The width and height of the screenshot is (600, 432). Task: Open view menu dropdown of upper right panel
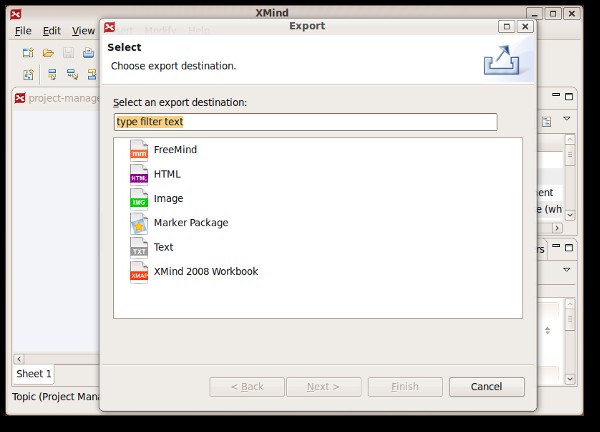click(x=567, y=119)
